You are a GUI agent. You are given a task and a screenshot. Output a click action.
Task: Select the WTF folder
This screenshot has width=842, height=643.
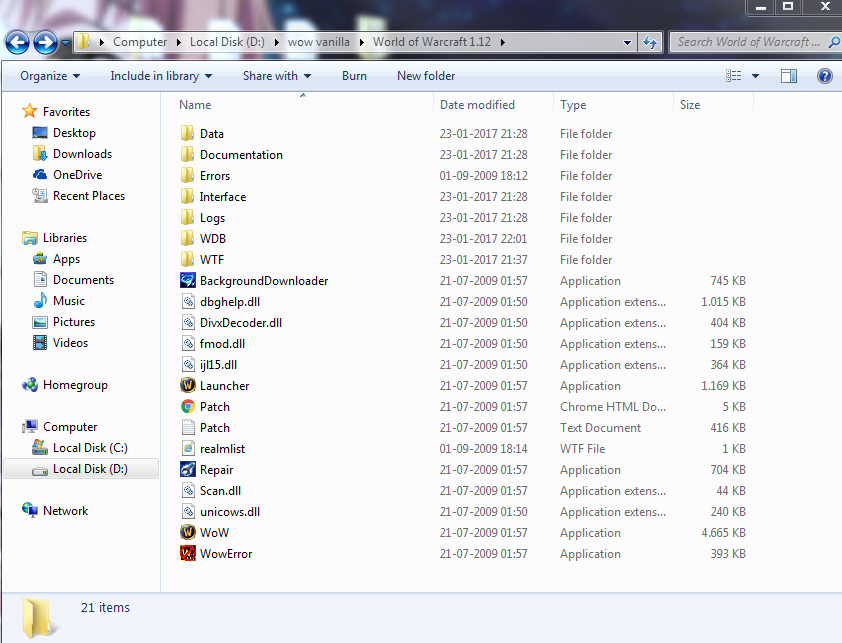[212, 259]
